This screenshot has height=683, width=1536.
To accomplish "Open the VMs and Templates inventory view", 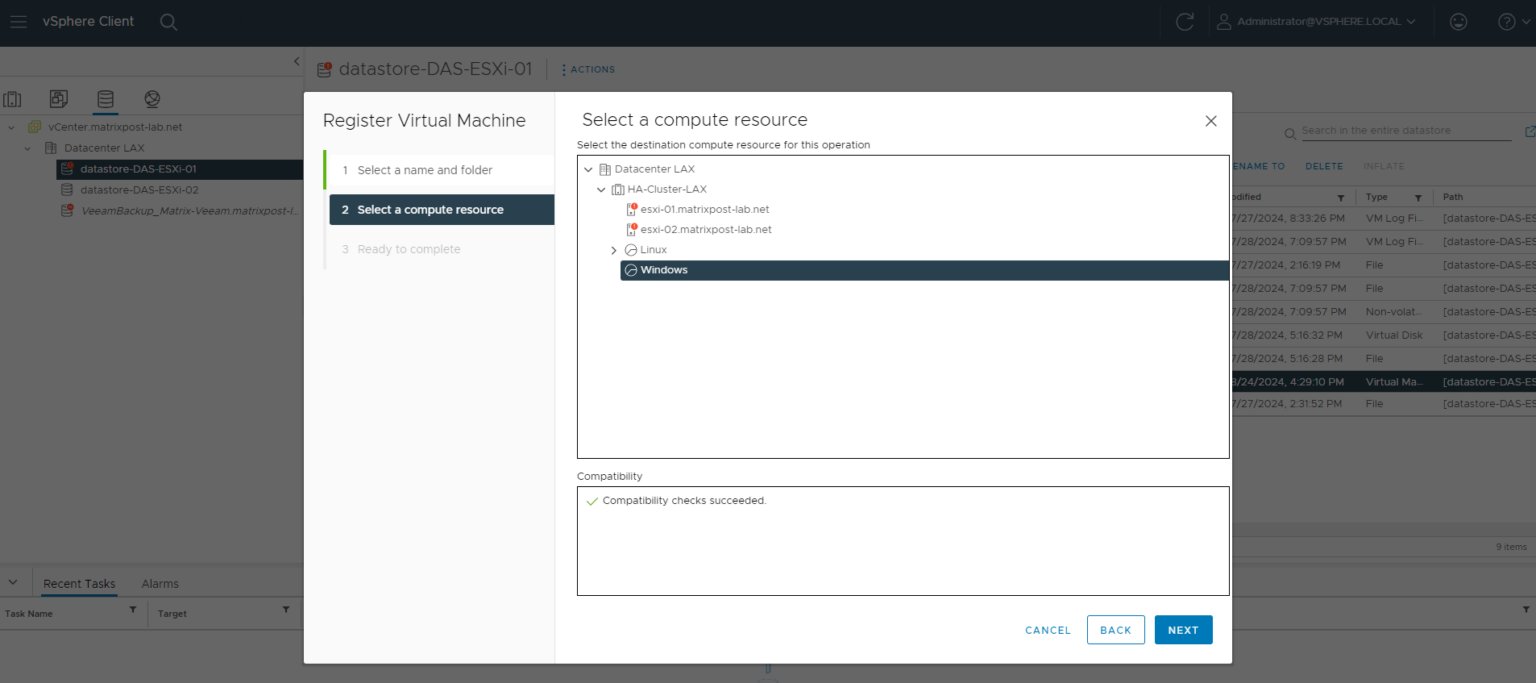I will point(58,99).
